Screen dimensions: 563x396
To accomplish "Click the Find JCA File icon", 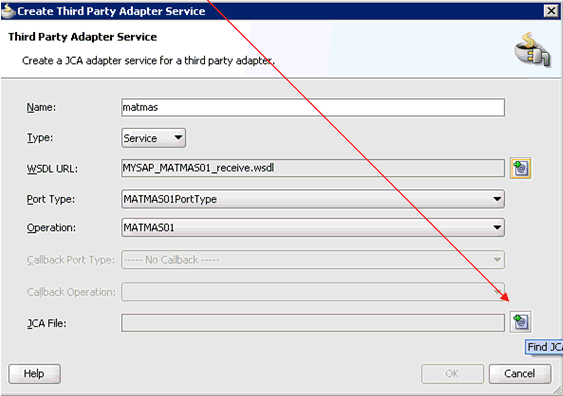I will [521, 322].
